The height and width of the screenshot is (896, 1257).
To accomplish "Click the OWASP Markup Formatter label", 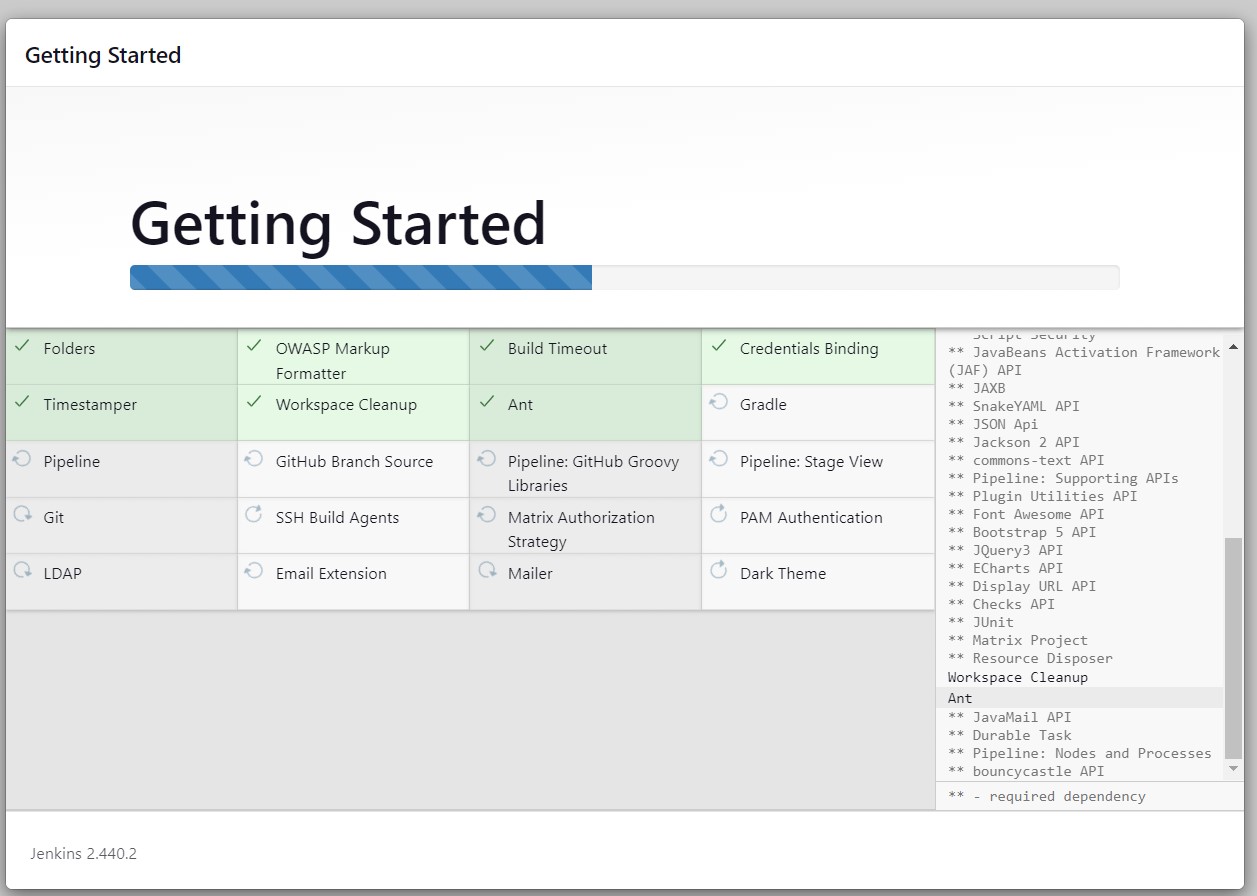I will tap(333, 361).
